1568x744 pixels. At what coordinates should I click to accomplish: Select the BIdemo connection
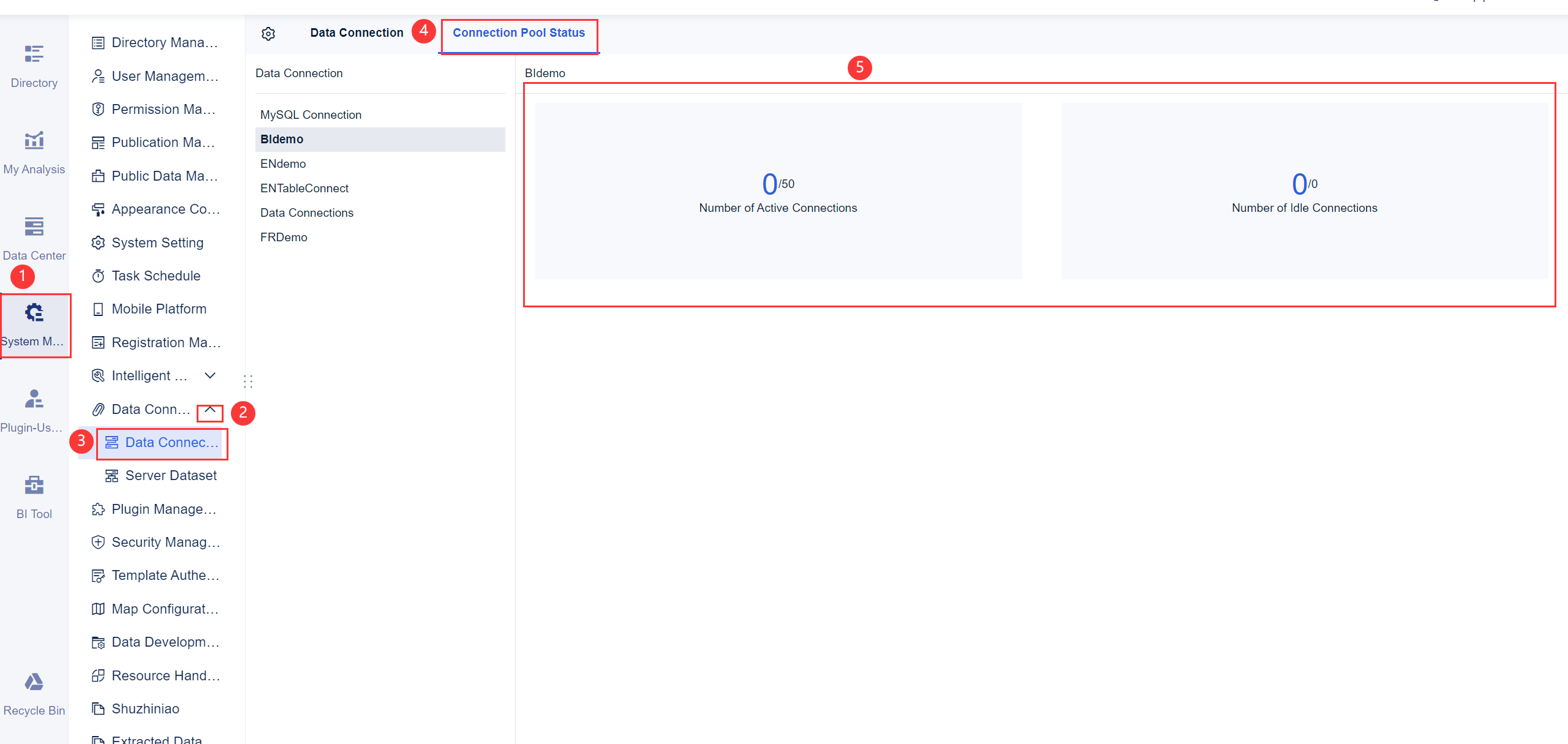281,139
